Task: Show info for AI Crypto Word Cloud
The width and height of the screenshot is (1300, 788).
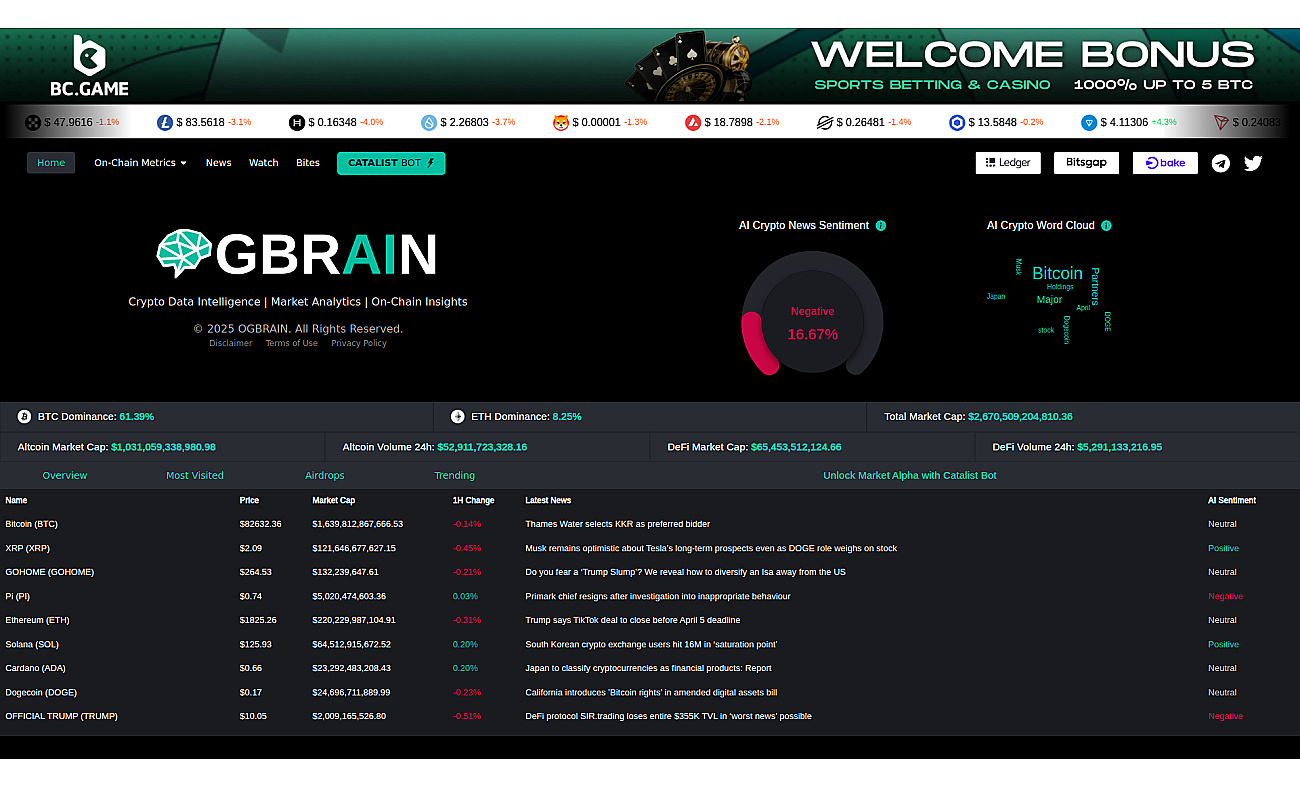Action: click(1106, 226)
